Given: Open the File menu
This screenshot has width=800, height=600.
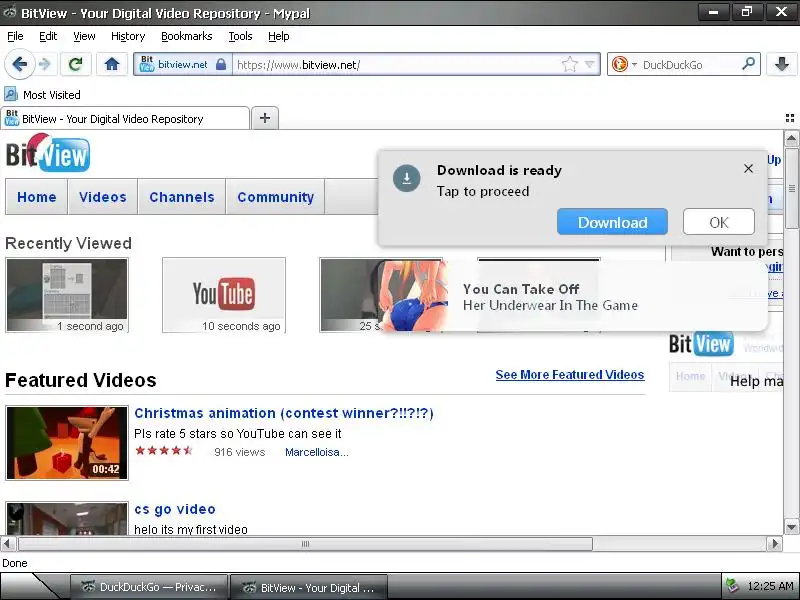Looking at the screenshot, I should coord(15,36).
